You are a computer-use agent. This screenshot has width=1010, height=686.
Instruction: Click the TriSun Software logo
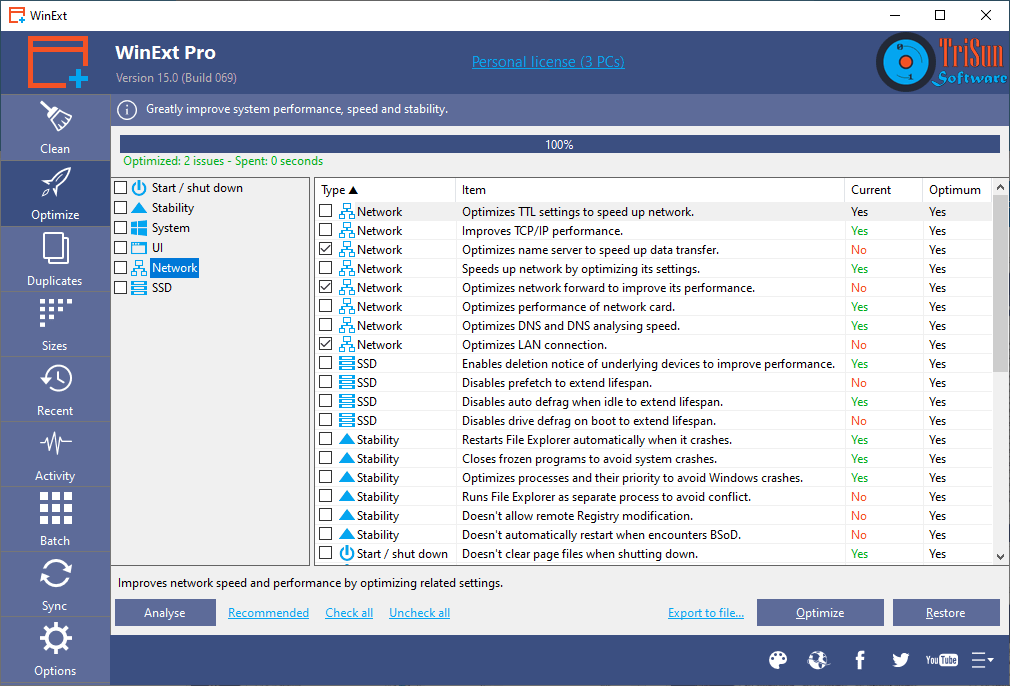click(942, 62)
